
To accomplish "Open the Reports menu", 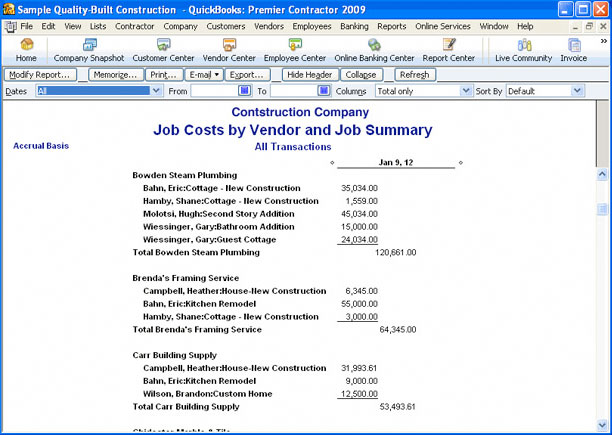I will click(391, 25).
